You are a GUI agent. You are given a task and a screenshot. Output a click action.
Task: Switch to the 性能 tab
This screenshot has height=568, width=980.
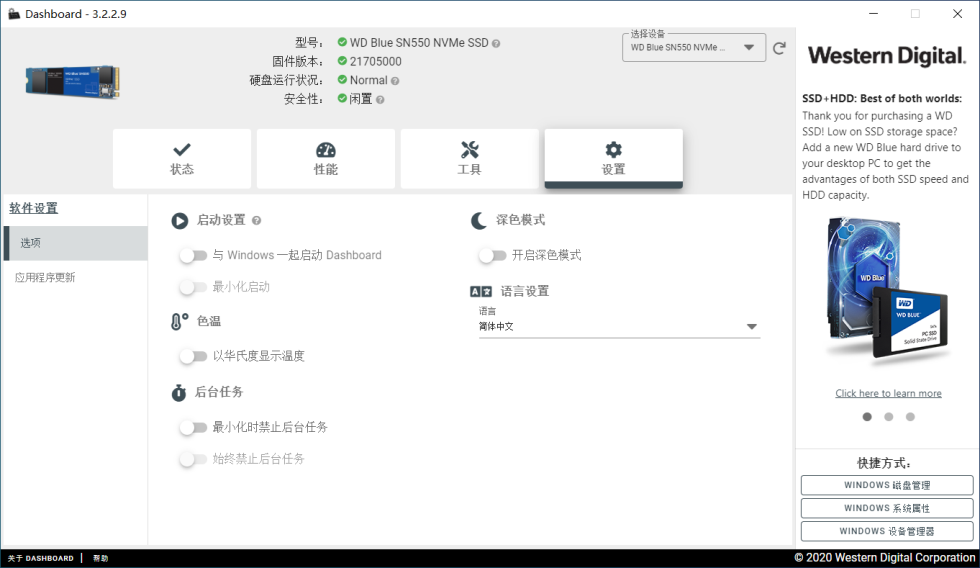point(326,159)
